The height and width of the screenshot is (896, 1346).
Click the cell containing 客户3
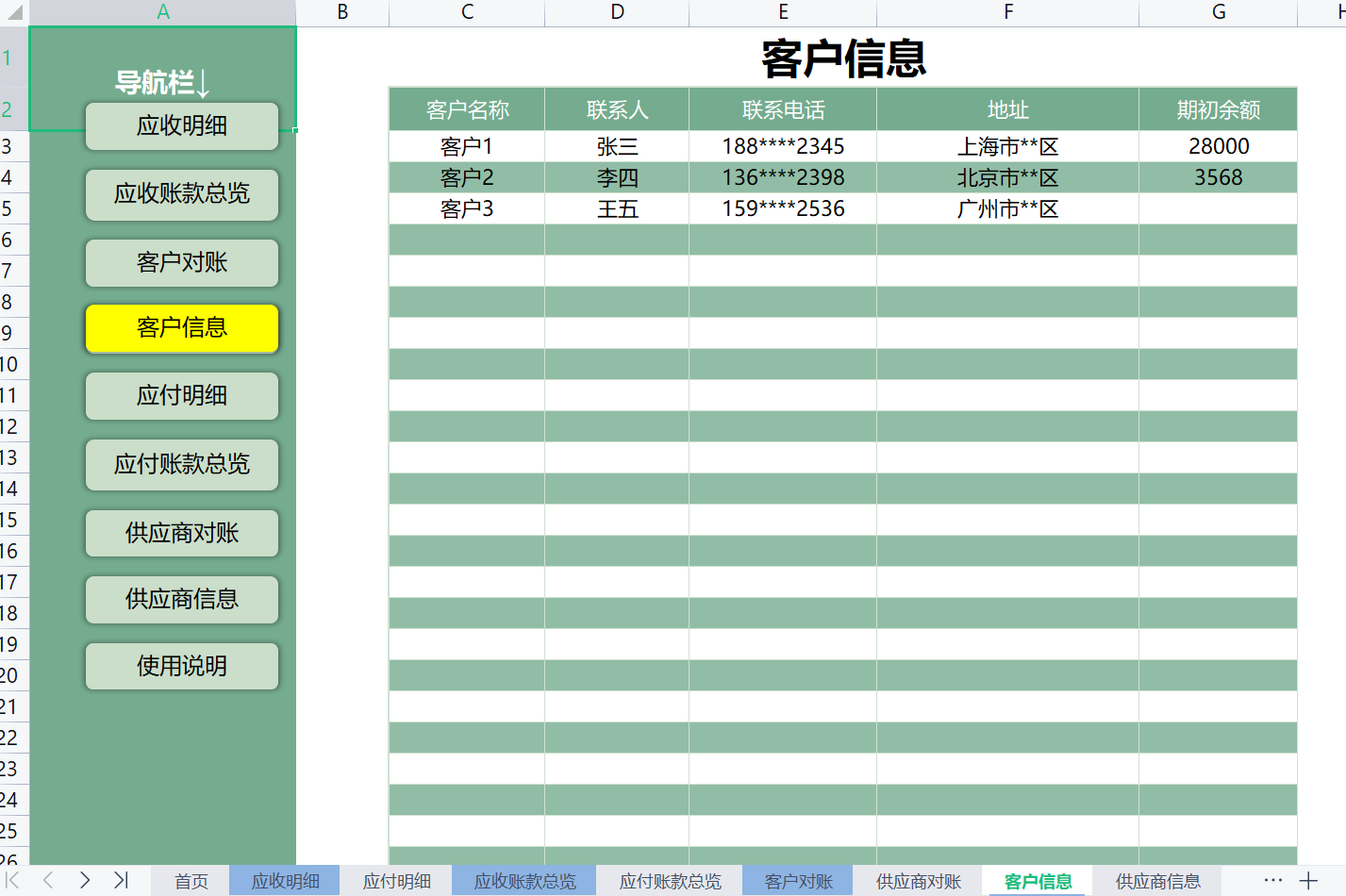[467, 208]
